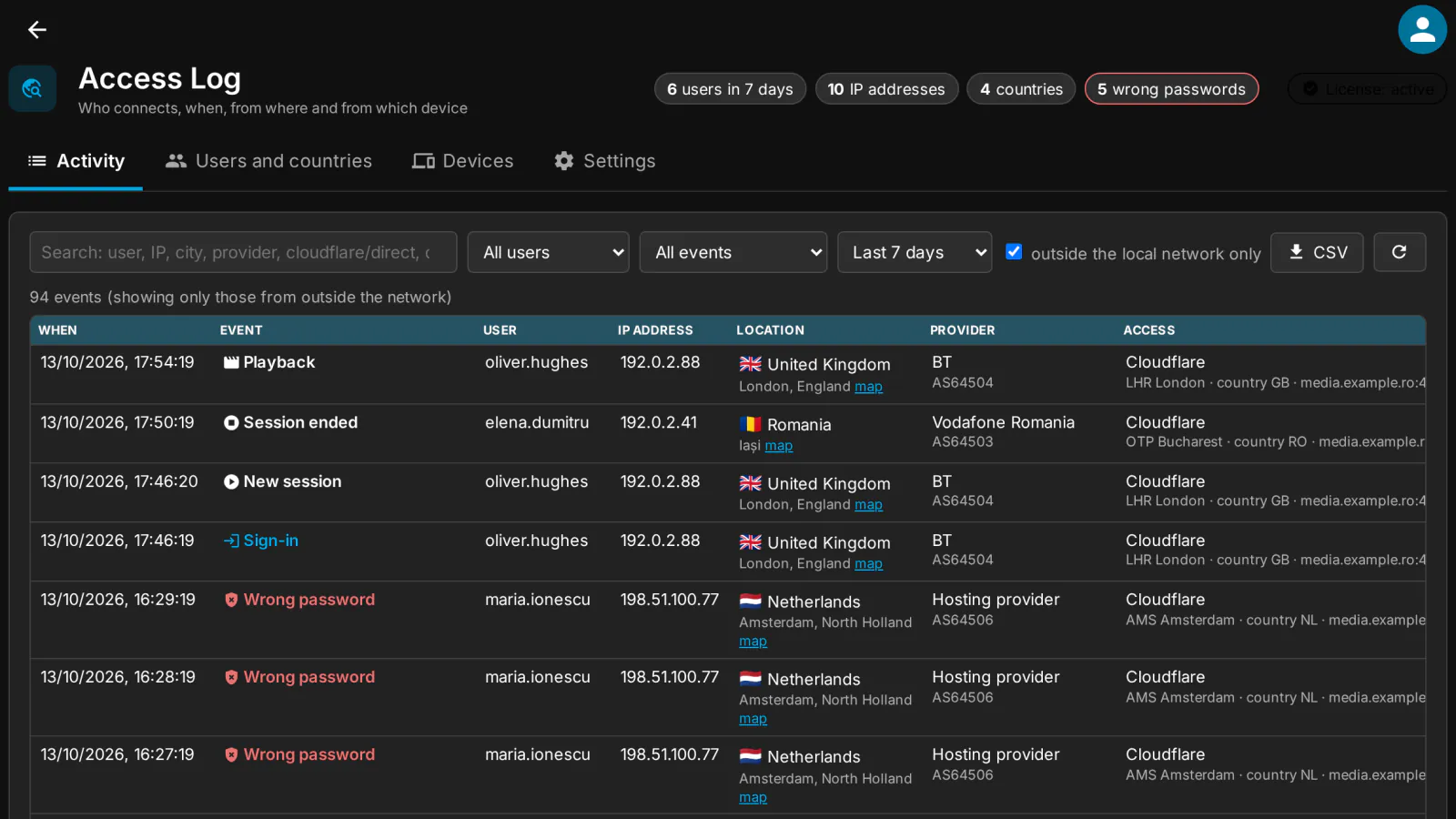
Task: Open map link for the 16:29:19 Amsterdam row
Action: pos(753,642)
